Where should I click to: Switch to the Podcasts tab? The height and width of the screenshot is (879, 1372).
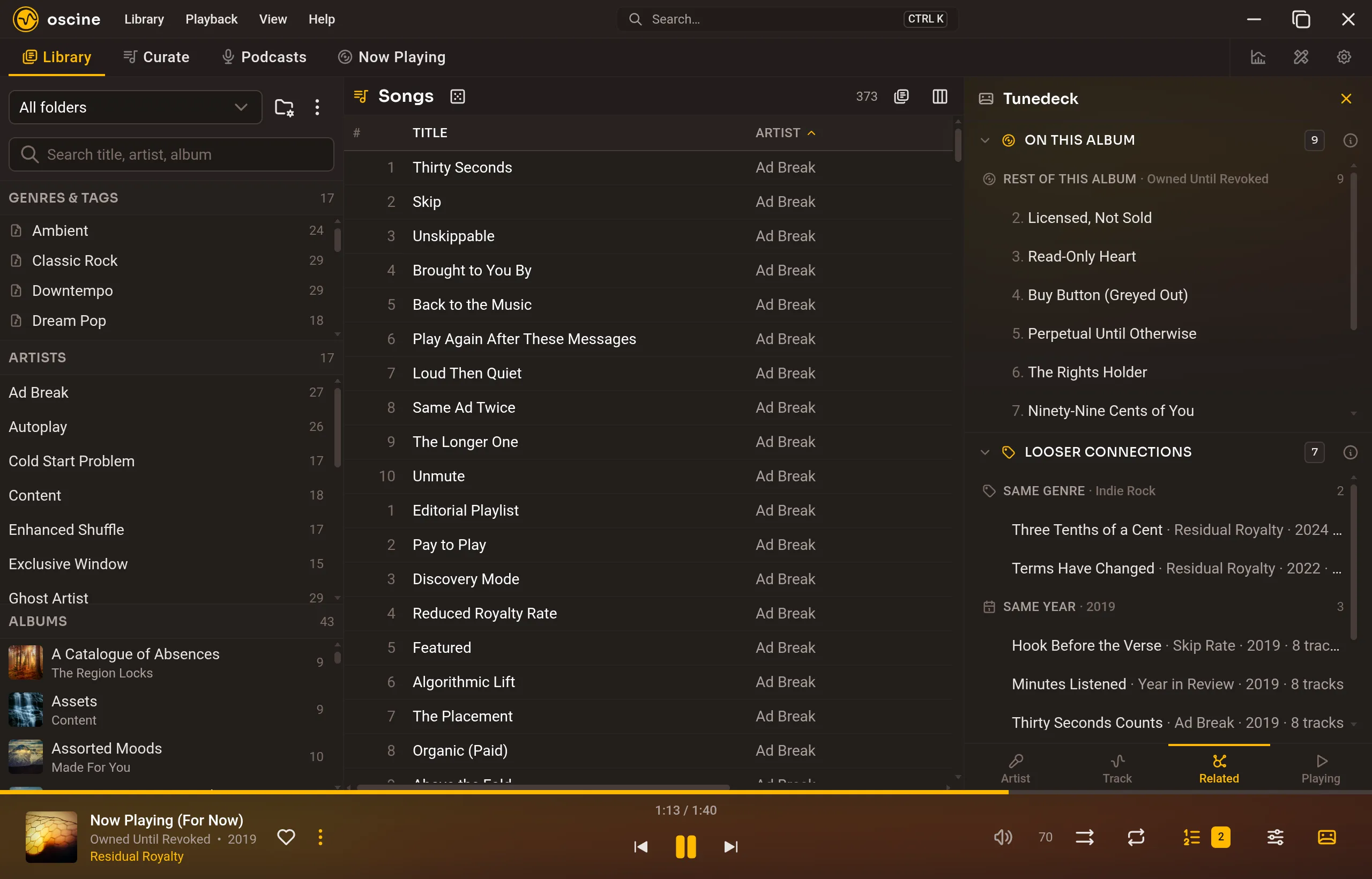tap(264, 57)
